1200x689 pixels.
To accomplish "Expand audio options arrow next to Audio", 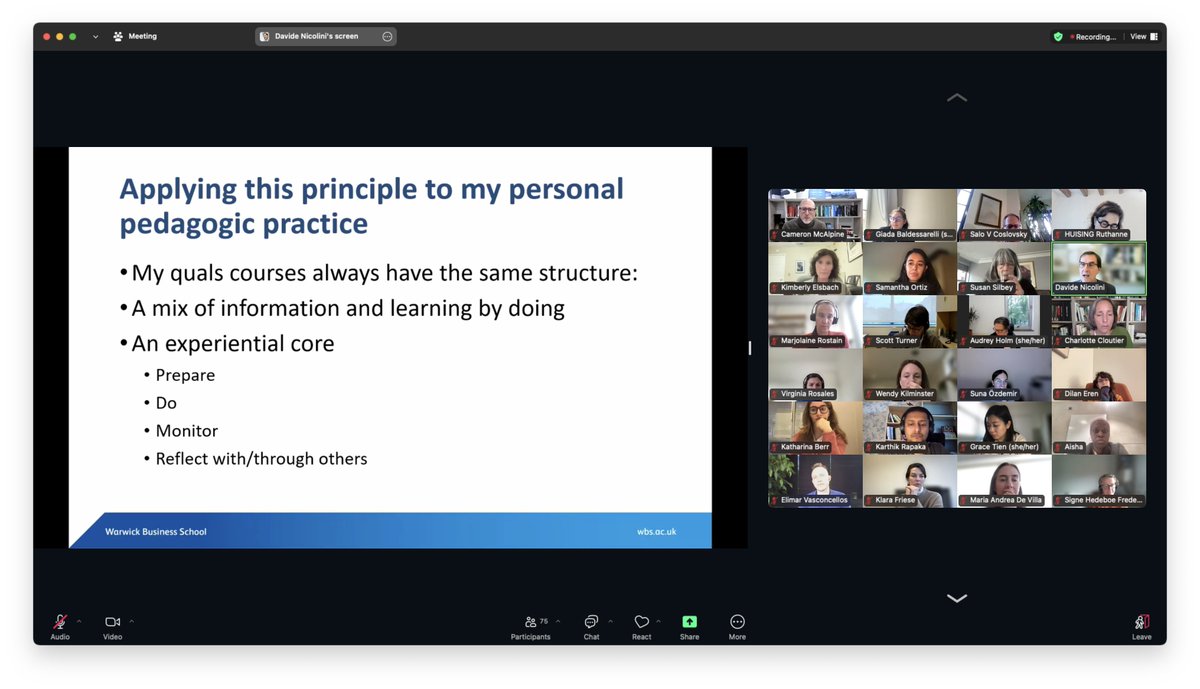I will click(79, 621).
